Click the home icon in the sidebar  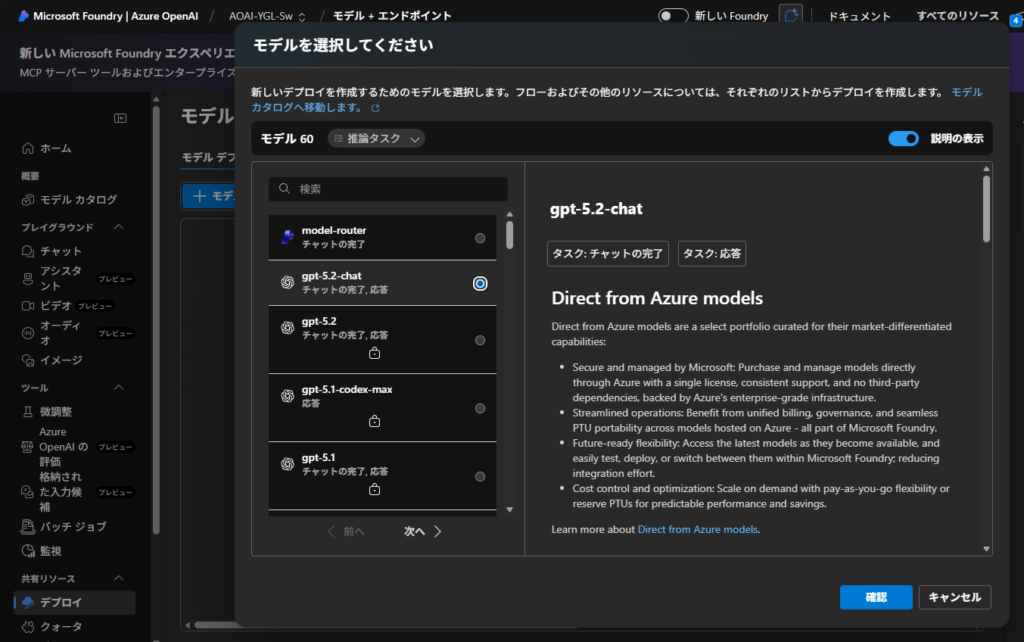(28, 148)
